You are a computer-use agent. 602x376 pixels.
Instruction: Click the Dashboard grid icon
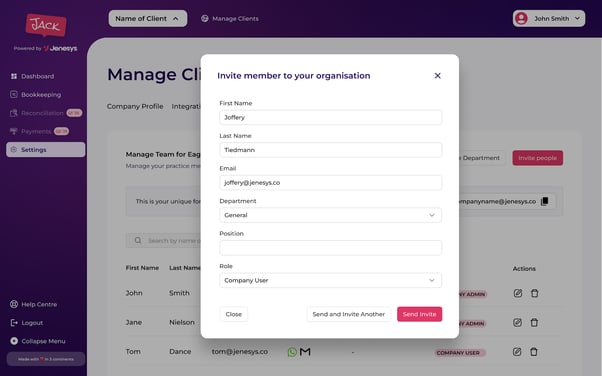point(14,76)
